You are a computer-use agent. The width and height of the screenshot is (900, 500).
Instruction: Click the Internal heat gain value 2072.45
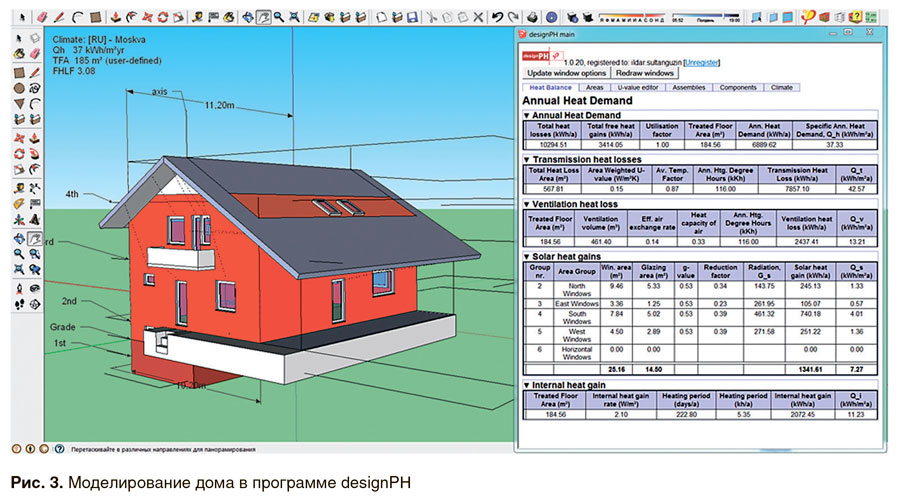[x=802, y=414]
